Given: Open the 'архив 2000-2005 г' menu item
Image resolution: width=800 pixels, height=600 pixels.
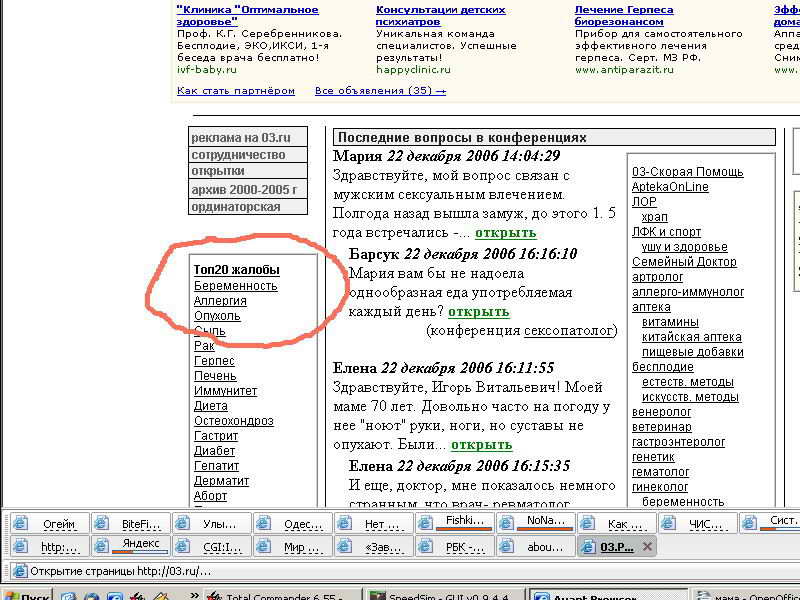Looking at the screenshot, I should [244, 189].
